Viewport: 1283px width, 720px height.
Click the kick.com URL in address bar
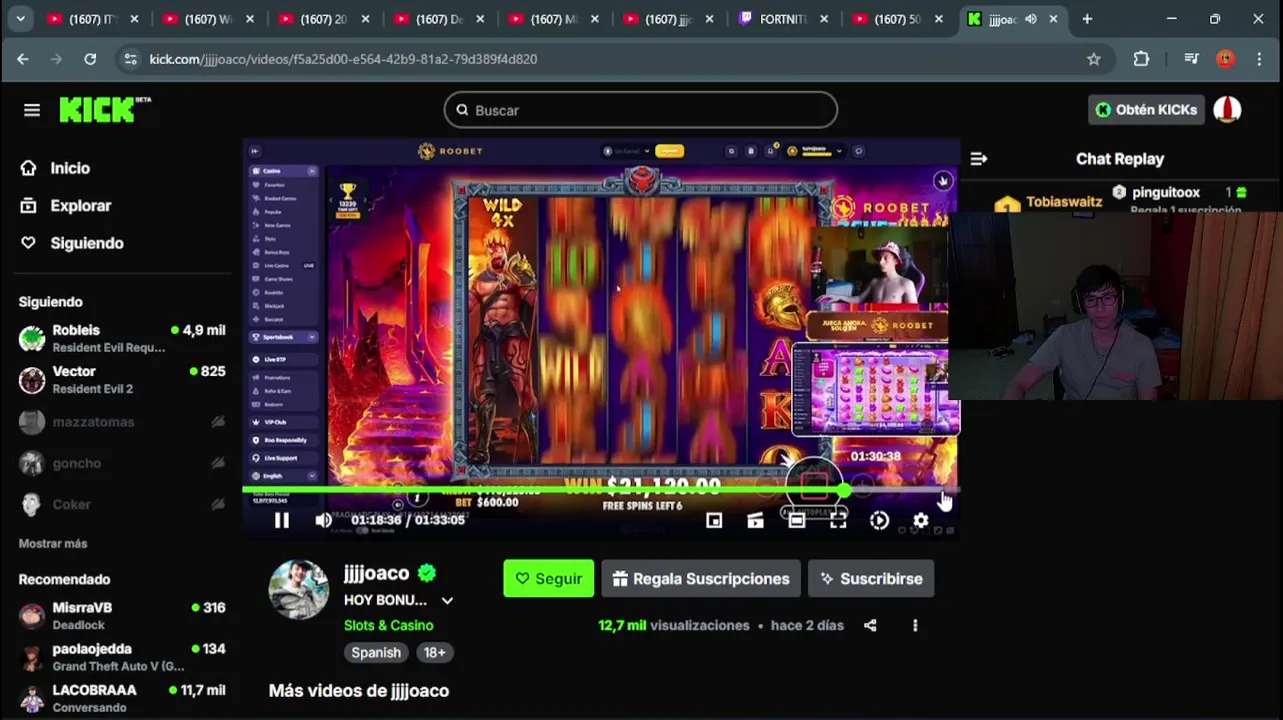click(343, 59)
